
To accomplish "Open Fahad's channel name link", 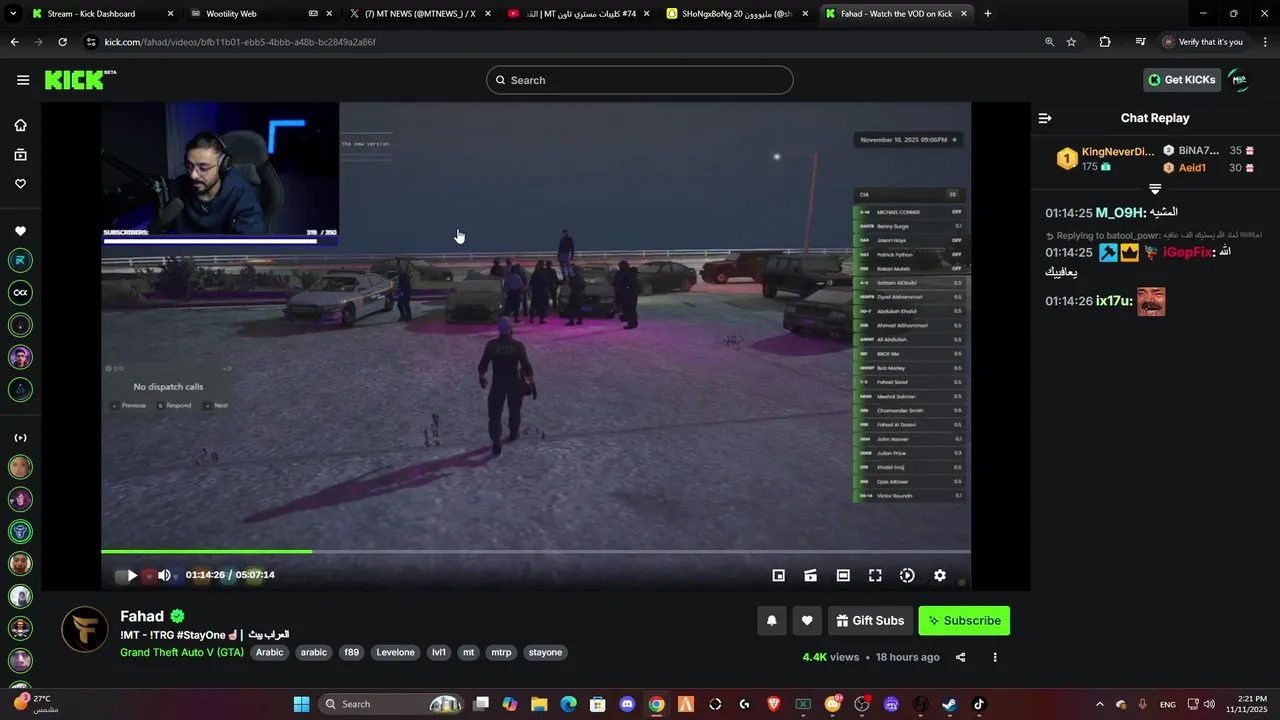I will 142,616.
